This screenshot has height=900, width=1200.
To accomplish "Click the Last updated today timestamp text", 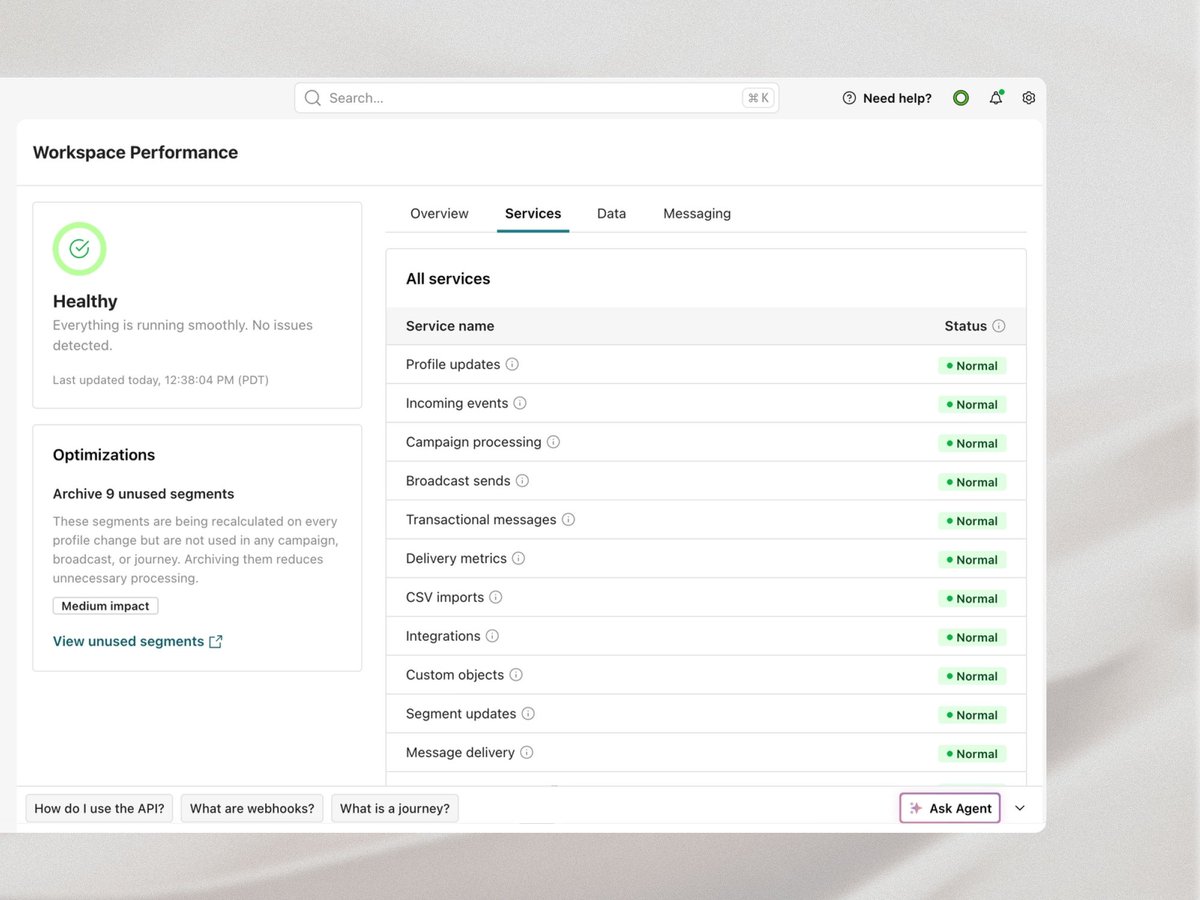I will [x=161, y=380].
